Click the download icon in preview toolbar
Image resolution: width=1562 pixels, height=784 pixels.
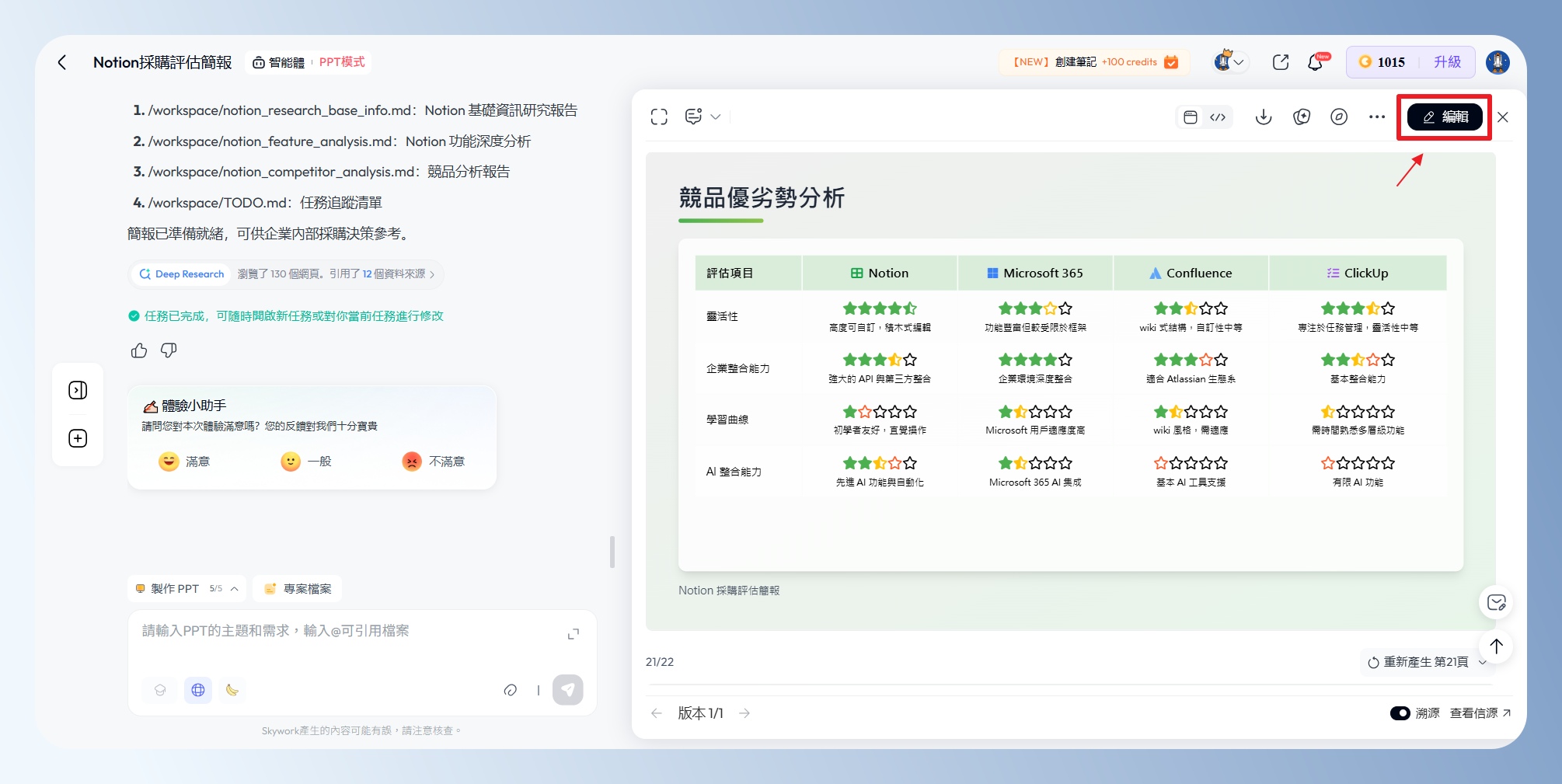click(1264, 117)
